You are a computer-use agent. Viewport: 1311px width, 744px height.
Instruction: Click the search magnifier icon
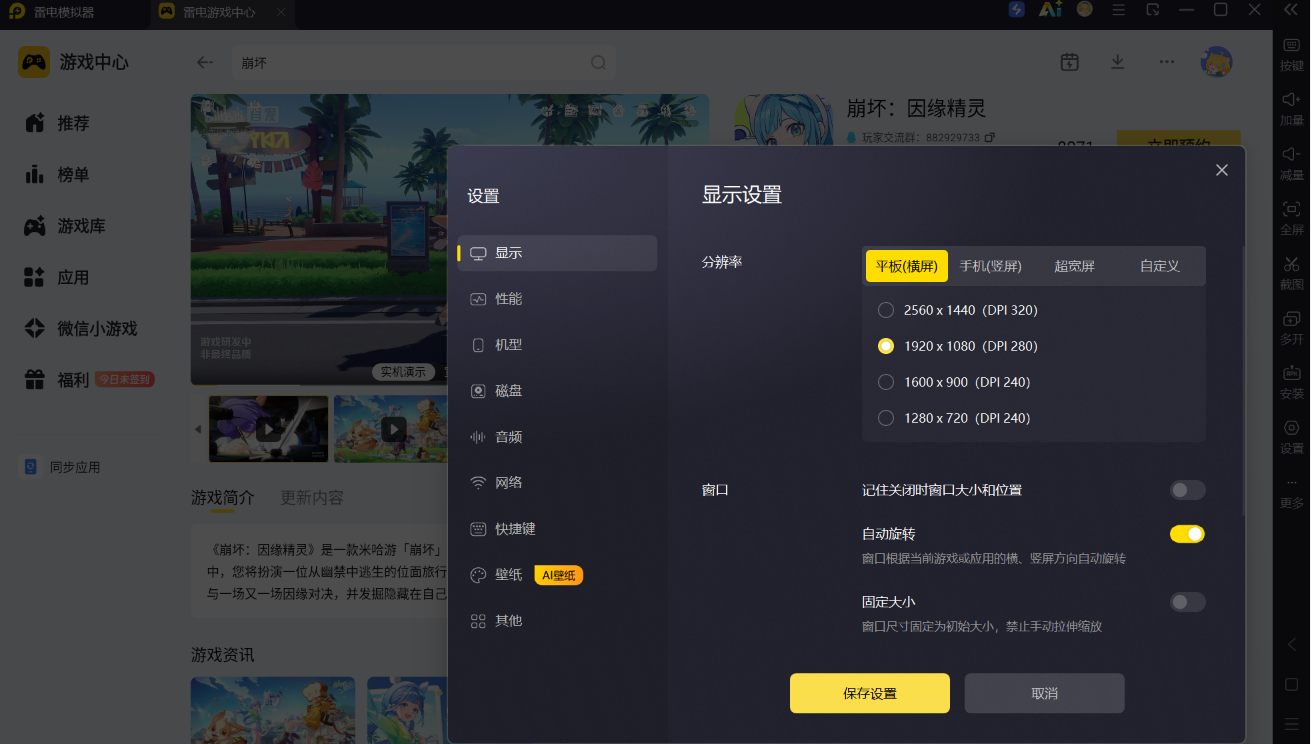[x=598, y=62]
